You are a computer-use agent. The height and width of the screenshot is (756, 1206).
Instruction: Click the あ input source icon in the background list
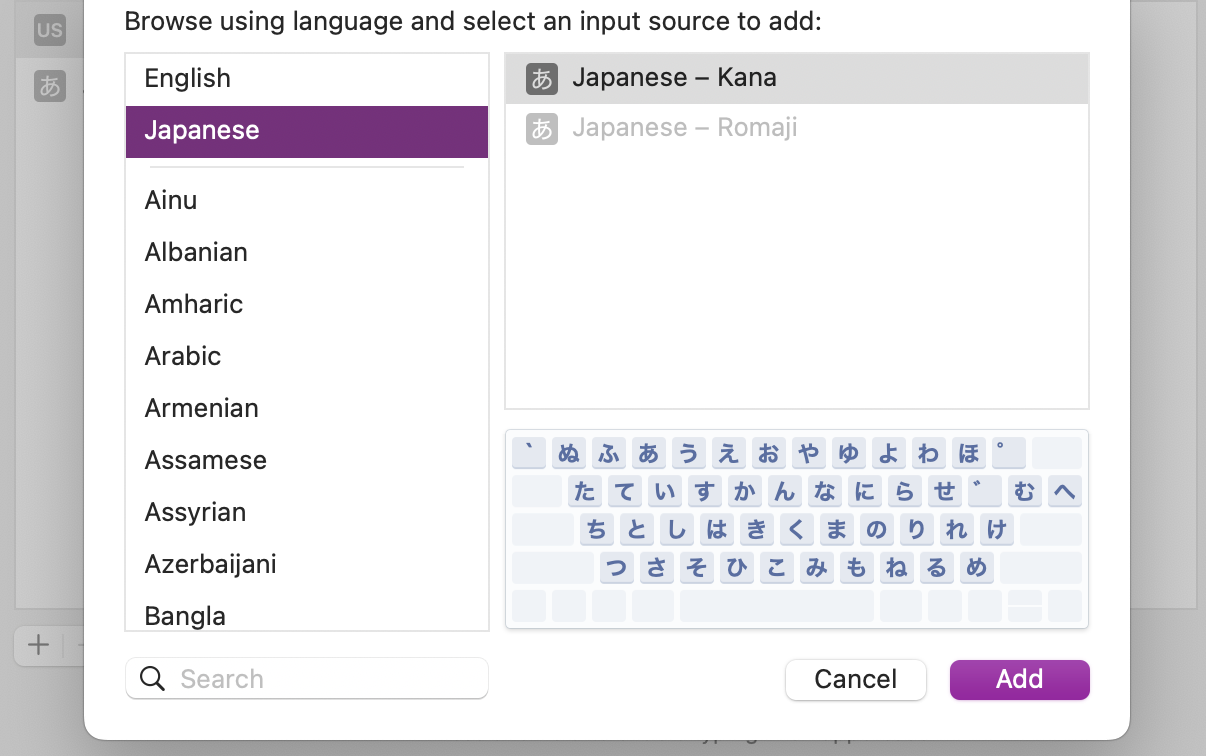click(x=49, y=85)
